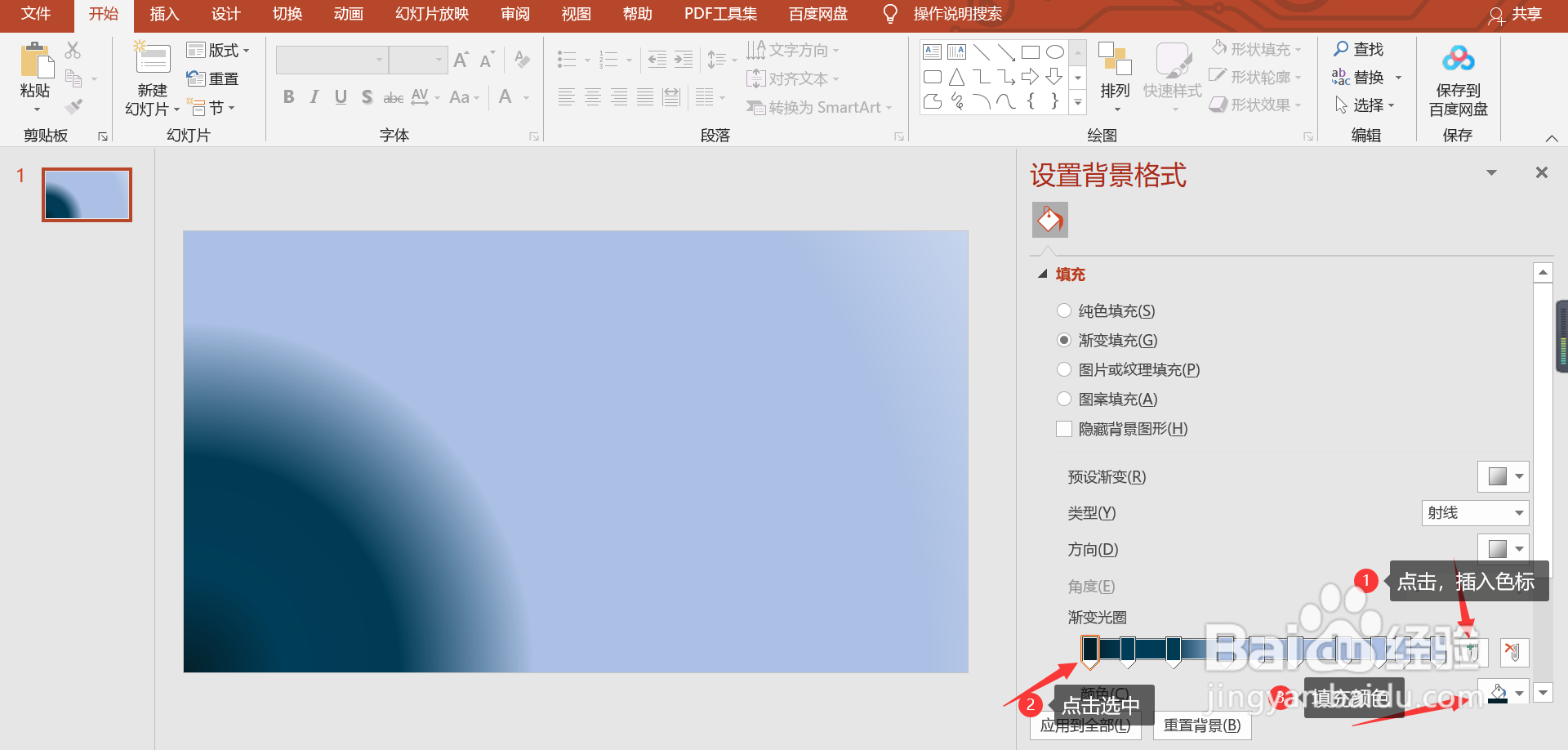Select Solid fill (纯色填充) radio button
This screenshot has width=1568, height=750.
[1064, 310]
